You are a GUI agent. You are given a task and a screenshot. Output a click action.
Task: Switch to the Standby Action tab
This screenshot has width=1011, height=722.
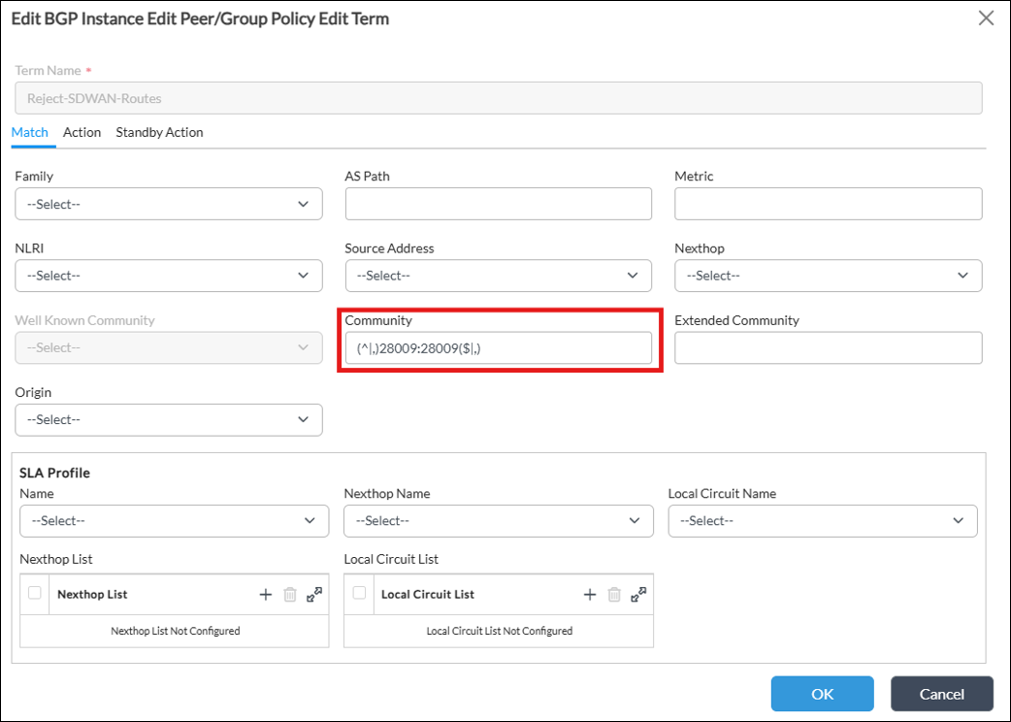pyautogui.click(x=159, y=132)
